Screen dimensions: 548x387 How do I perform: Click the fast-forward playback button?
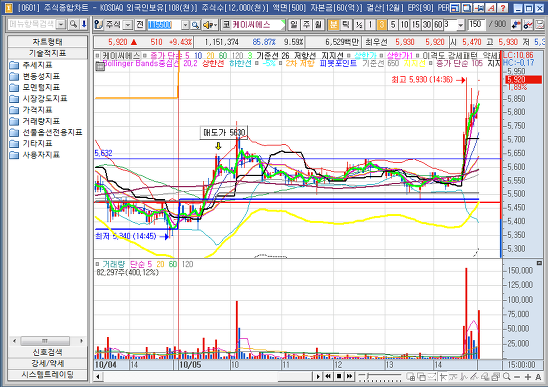click(349, 377)
